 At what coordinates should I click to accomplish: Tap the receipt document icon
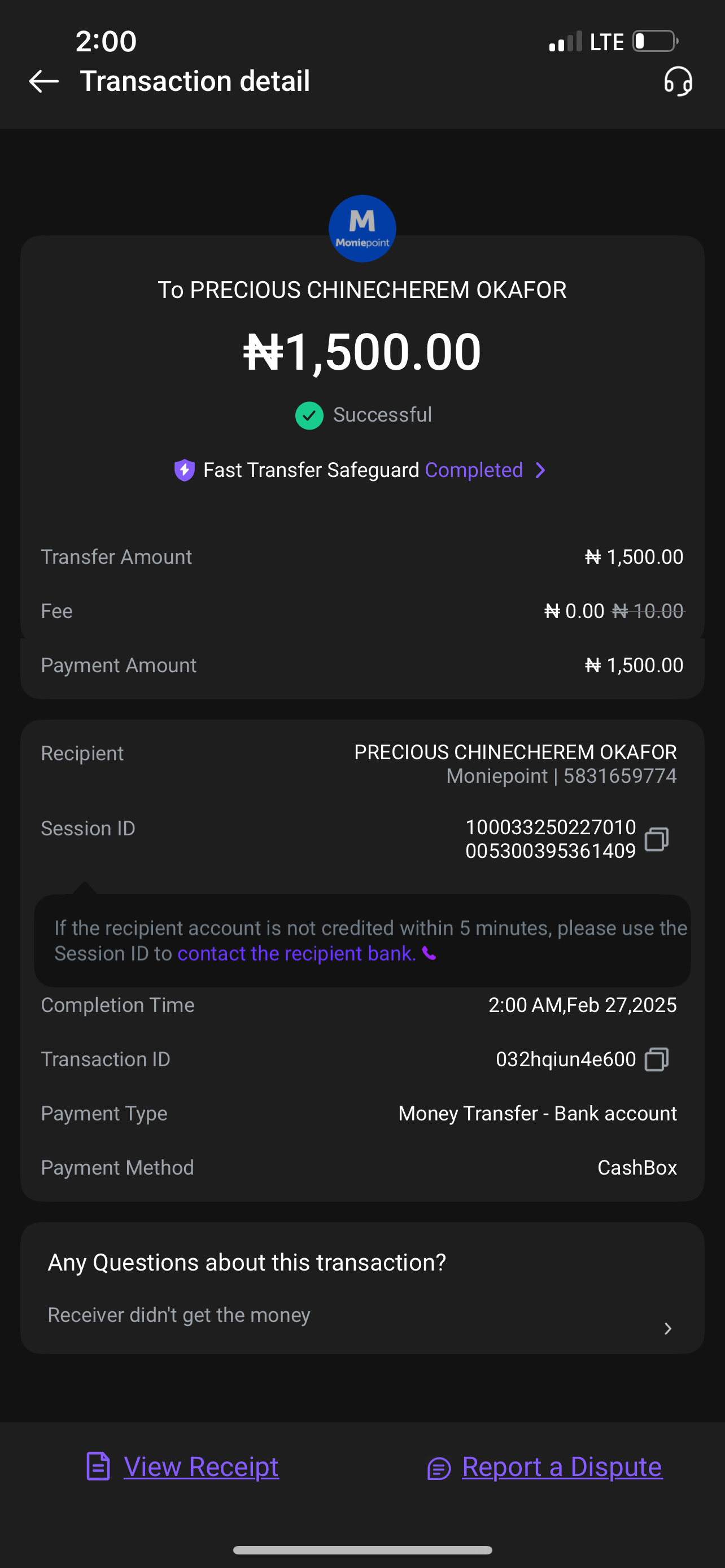[x=98, y=1466]
